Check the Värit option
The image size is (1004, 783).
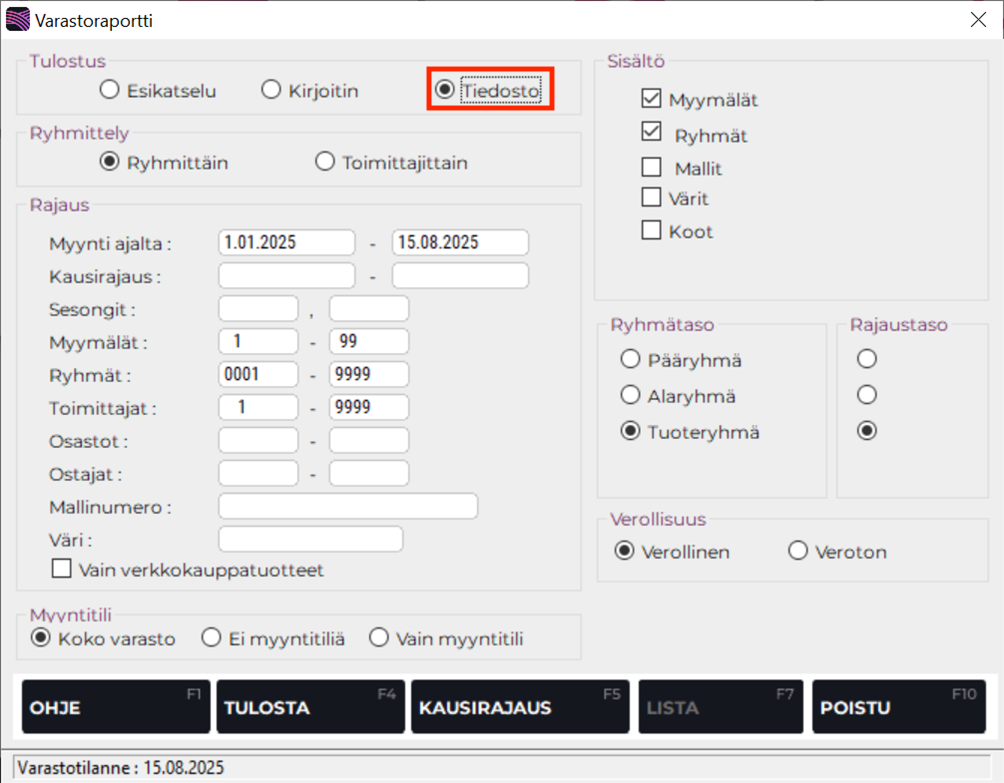[x=651, y=198]
